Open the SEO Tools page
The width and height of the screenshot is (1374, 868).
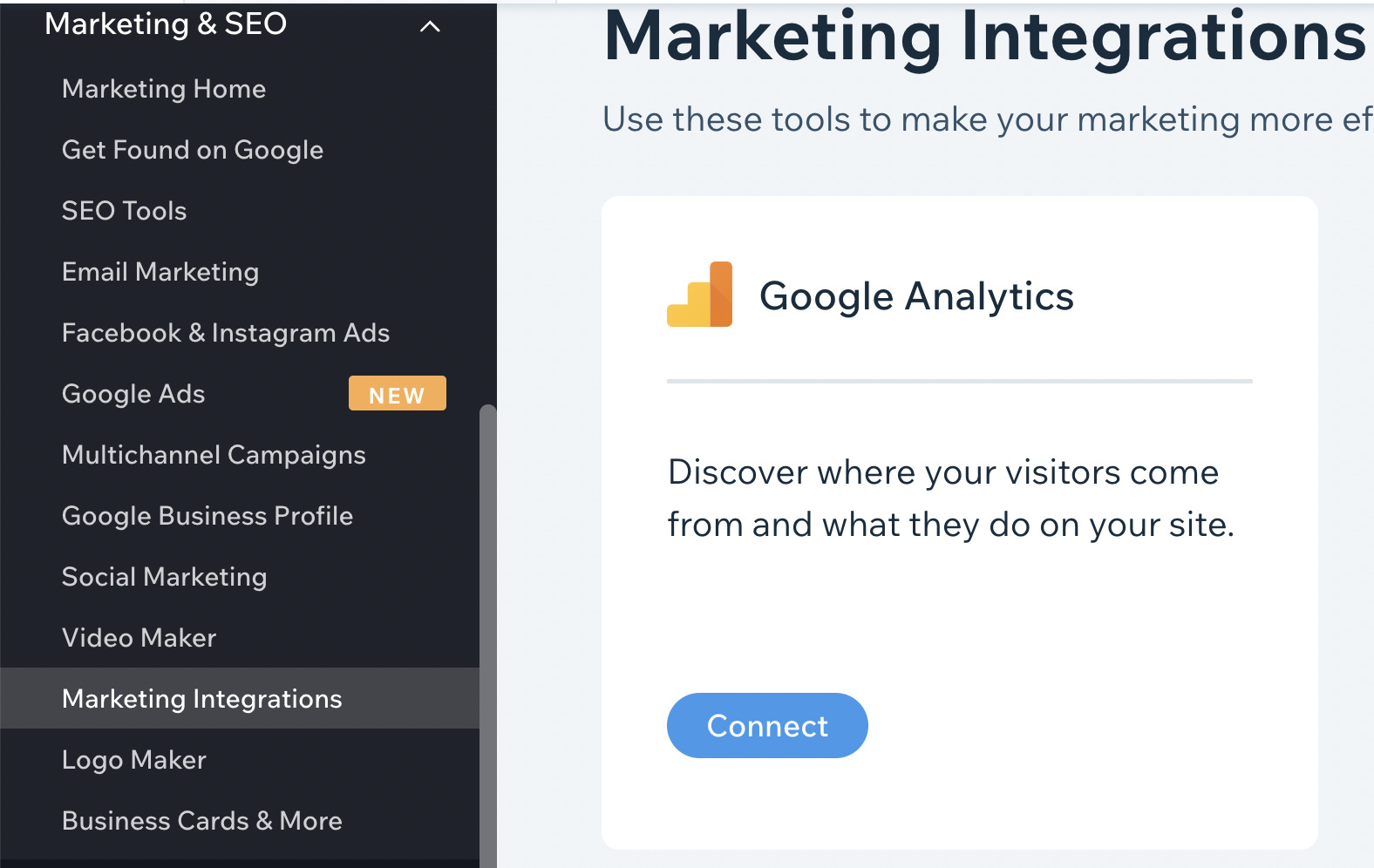[x=124, y=210]
